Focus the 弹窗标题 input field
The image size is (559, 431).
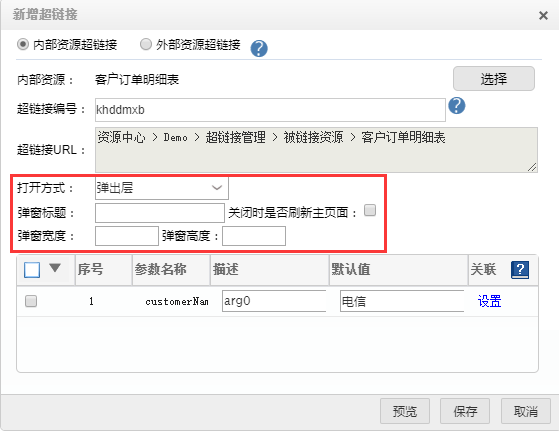pos(160,213)
